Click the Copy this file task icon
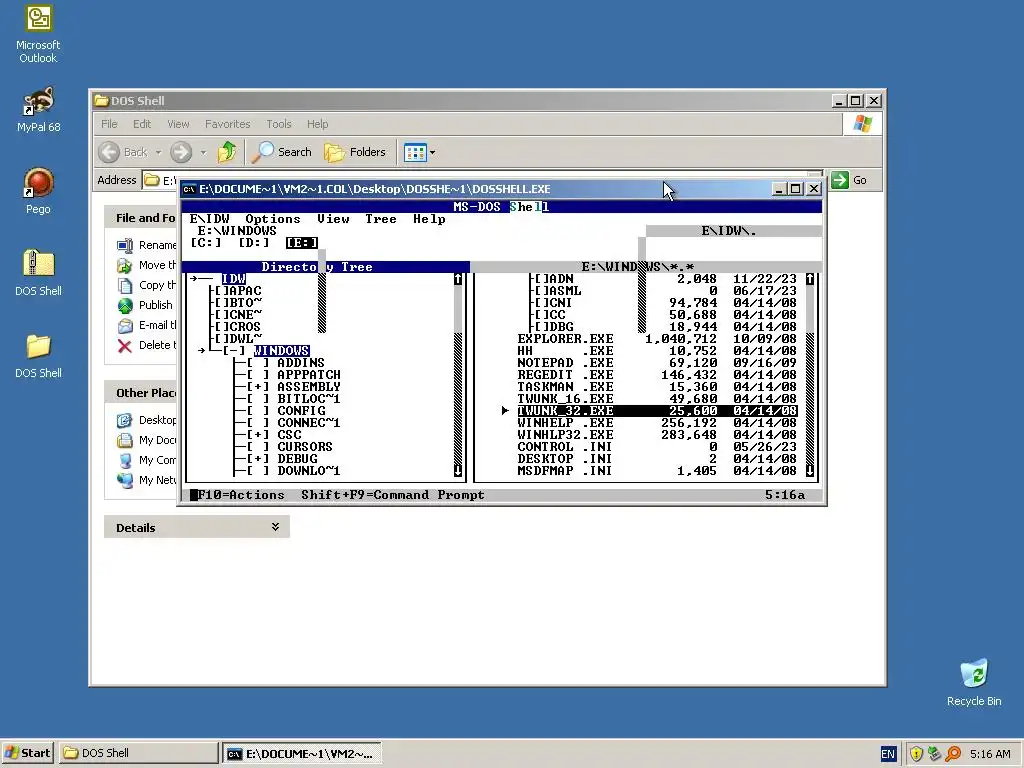 pyautogui.click(x=125, y=285)
